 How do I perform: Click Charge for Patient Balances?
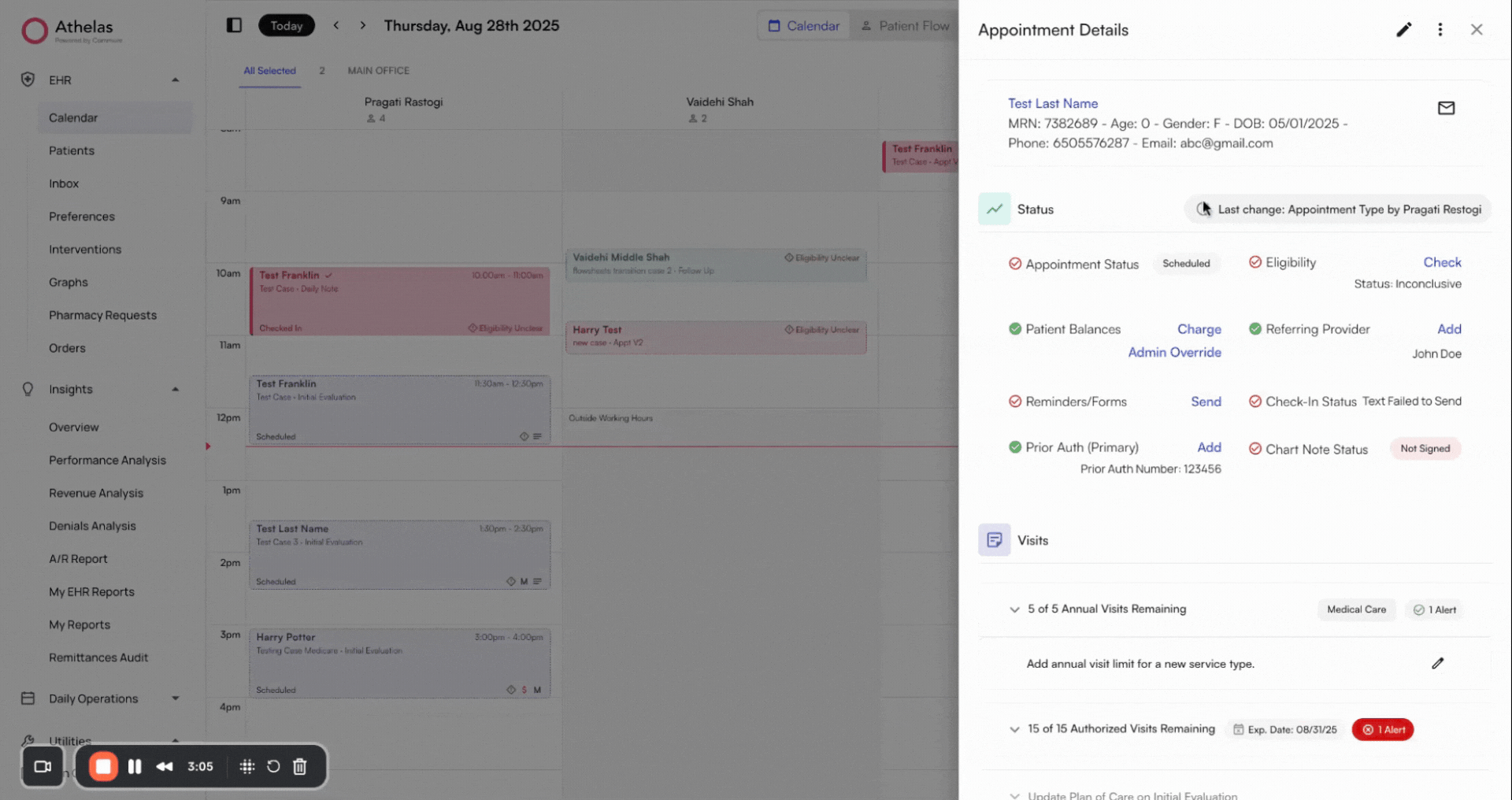(x=1199, y=329)
